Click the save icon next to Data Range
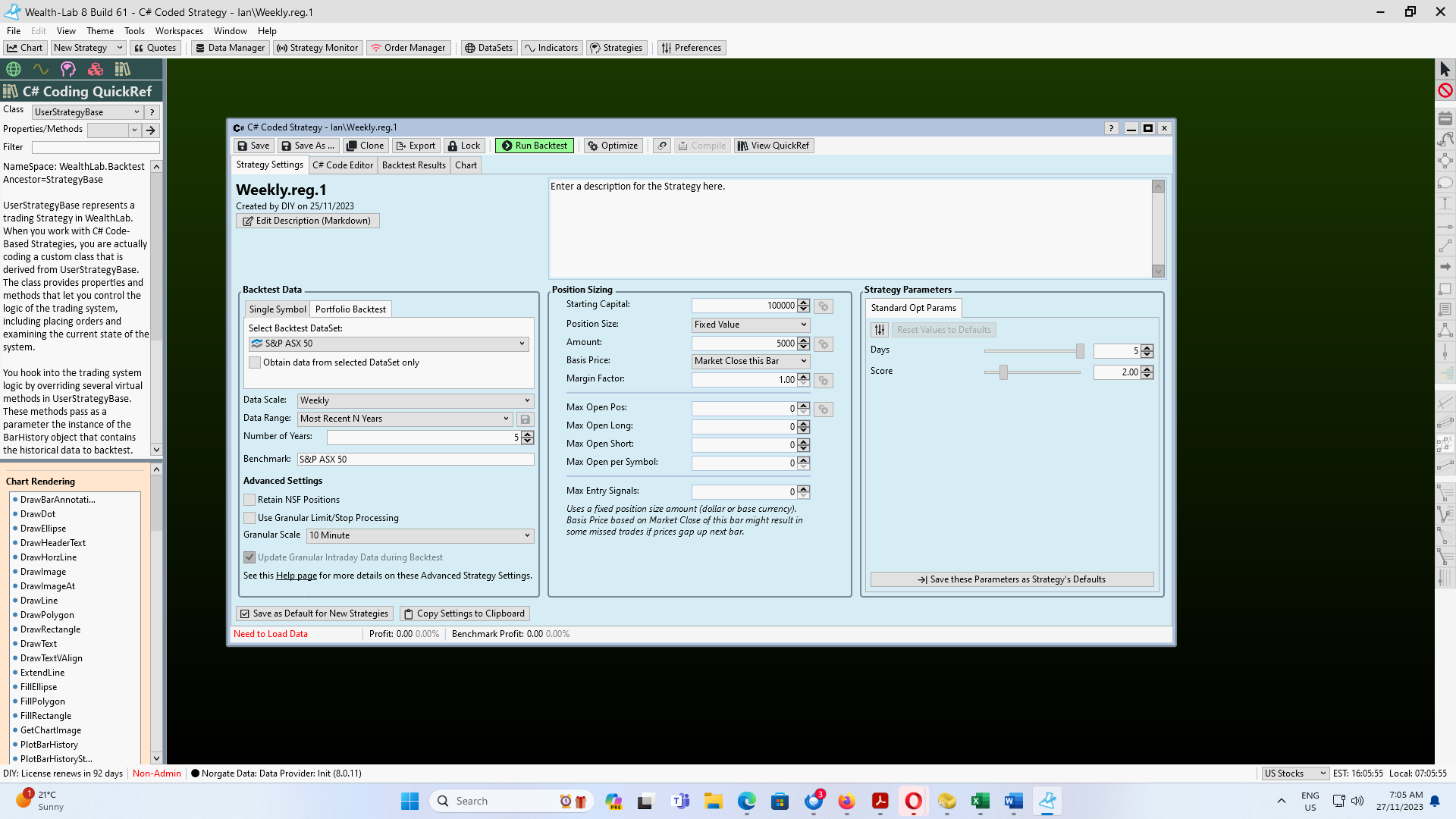The image size is (1456, 819). coord(525,419)
